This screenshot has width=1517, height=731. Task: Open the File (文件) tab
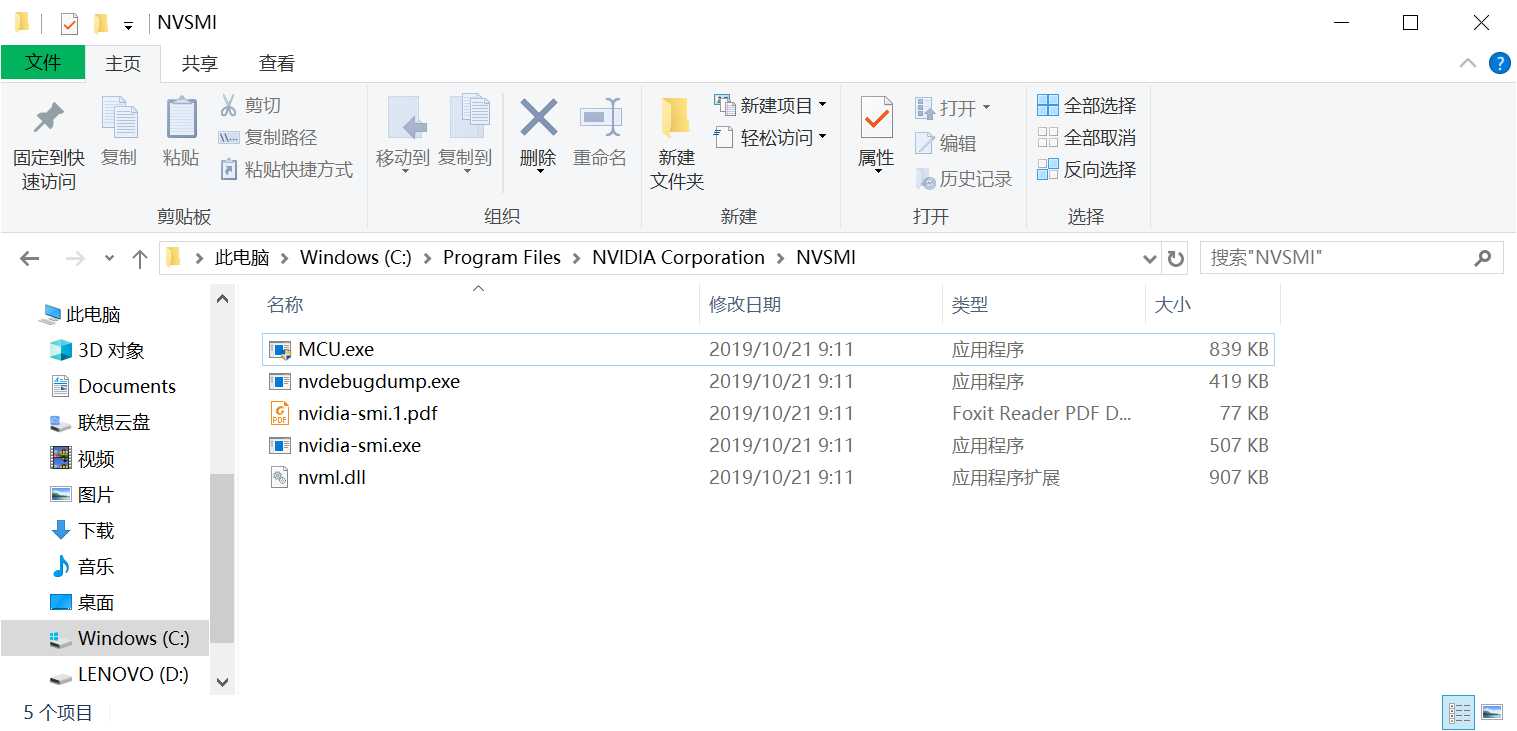43,62
